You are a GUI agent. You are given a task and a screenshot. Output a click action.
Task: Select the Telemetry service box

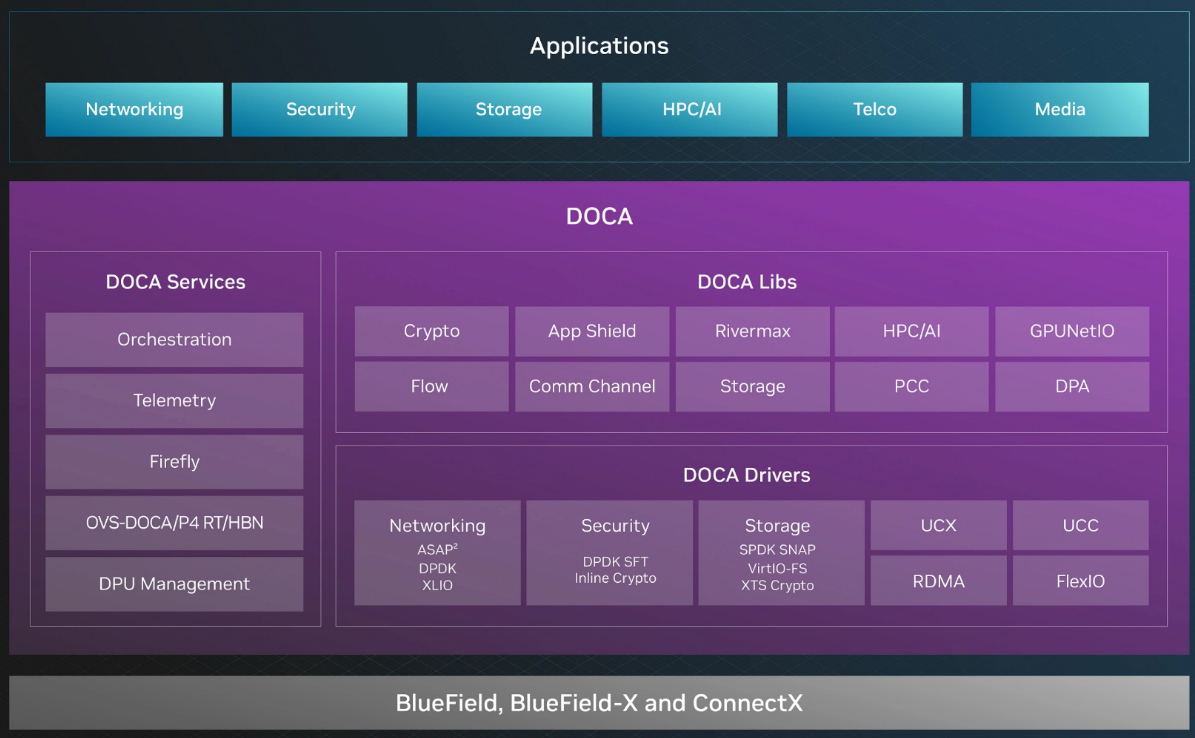(175, 400)
